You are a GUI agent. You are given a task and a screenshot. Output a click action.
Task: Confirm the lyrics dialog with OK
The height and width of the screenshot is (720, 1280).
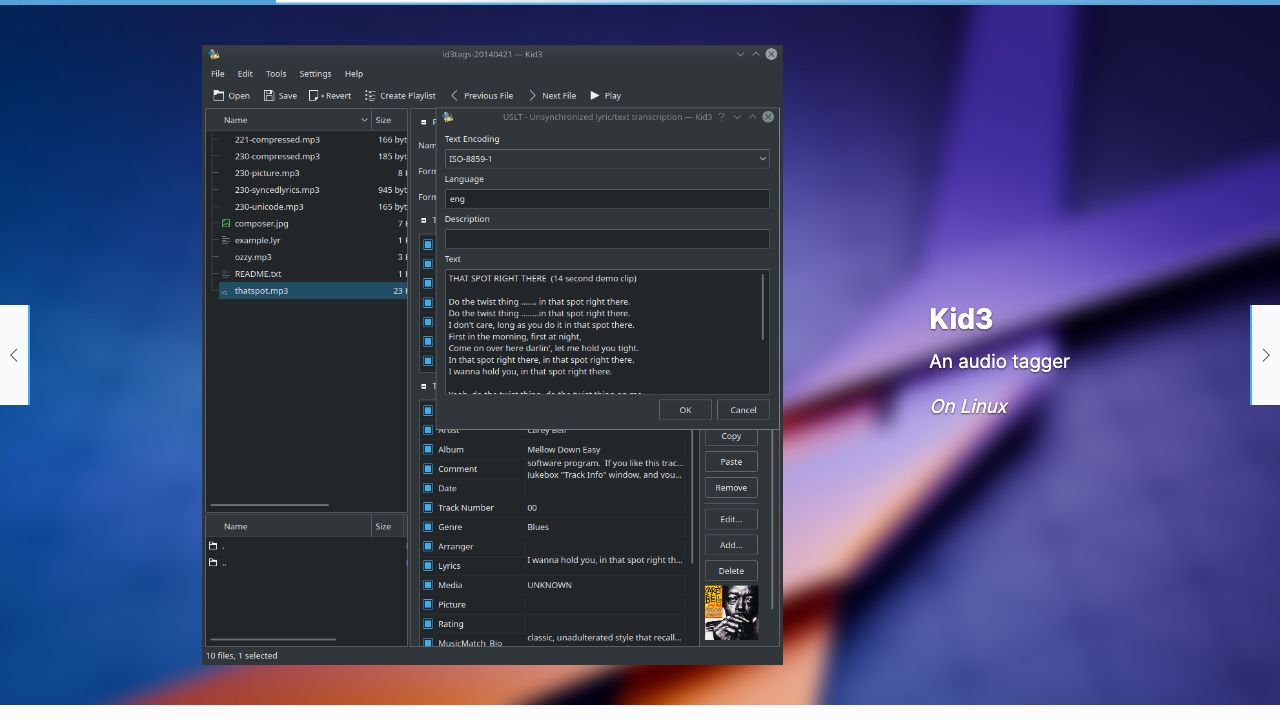coord(685,410)
